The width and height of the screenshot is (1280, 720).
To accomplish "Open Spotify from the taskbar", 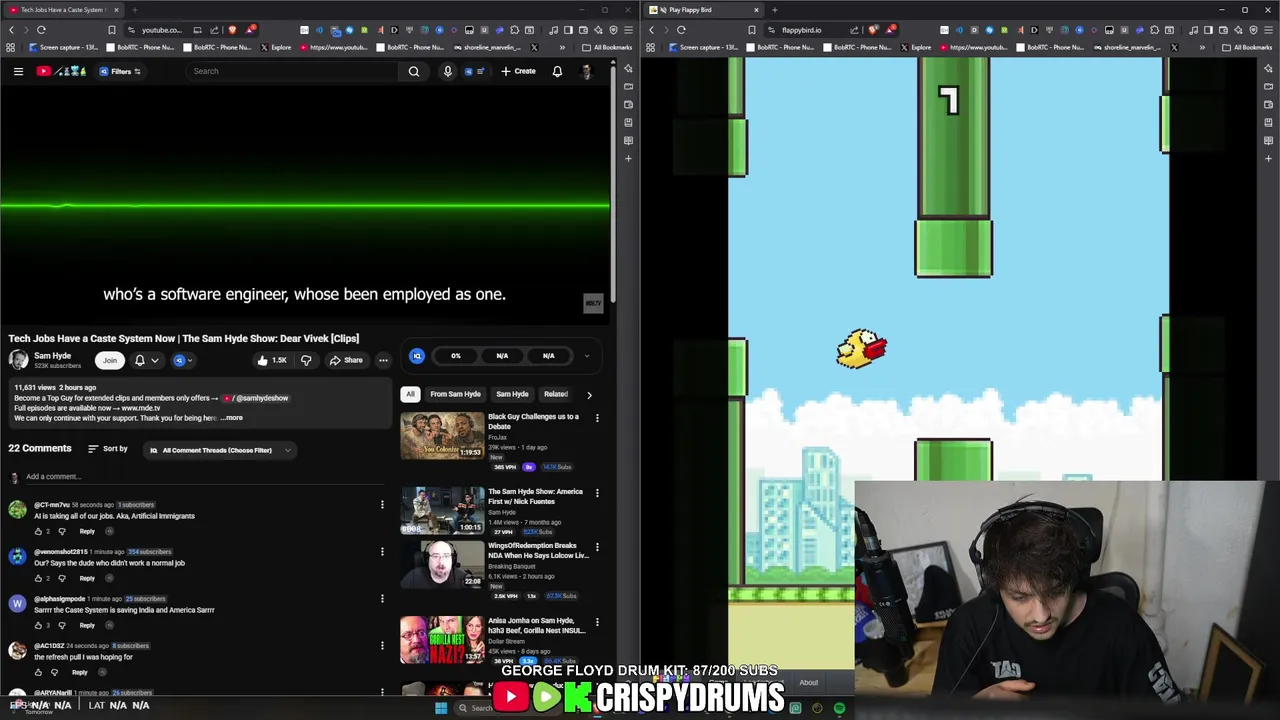I will (839, 708).
